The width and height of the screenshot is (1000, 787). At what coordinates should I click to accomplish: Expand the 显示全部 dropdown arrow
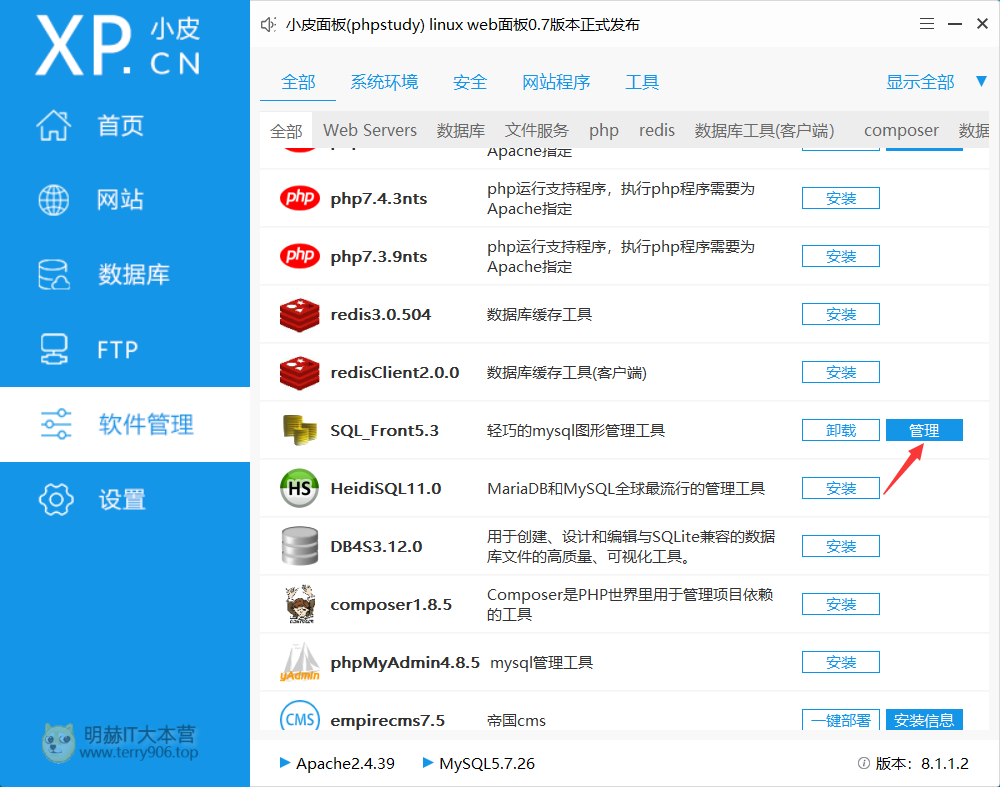pyautogui.click(x=982, y=82)
